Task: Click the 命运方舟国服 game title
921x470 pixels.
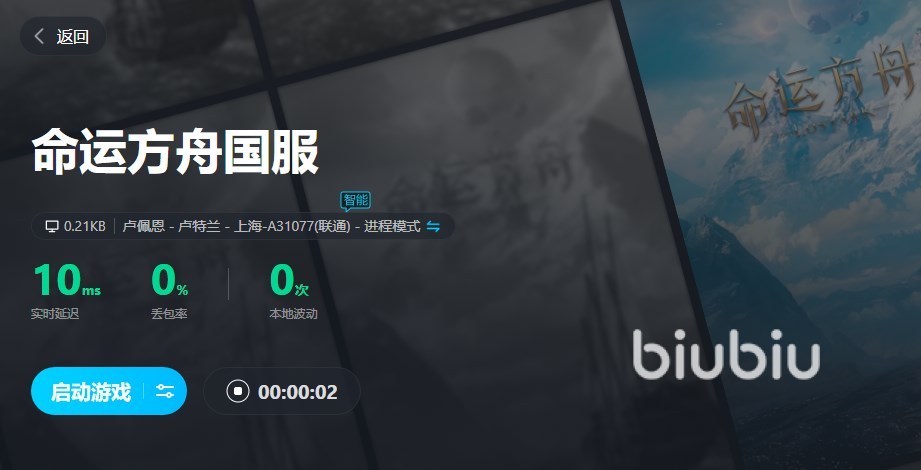Action: click(x=175, y=152)
